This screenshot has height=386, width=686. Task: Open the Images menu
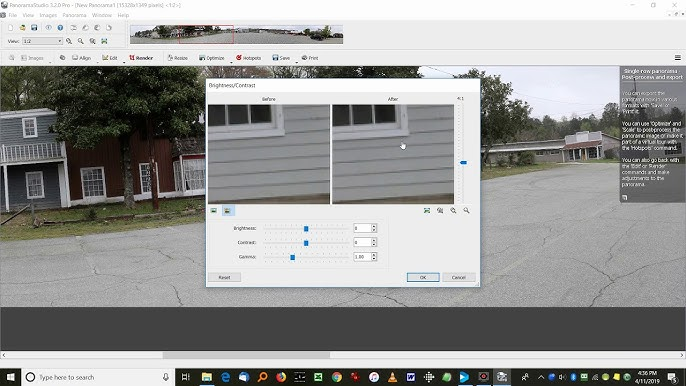pyautogui.click(x=48, y=15)
